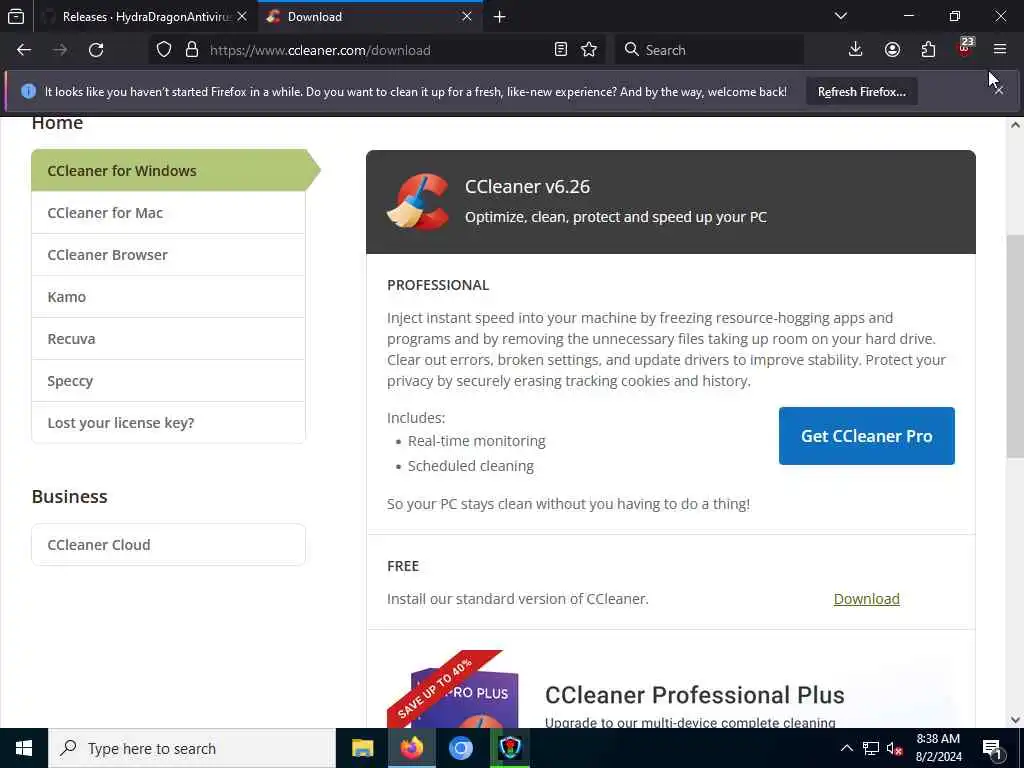Click the address bar URL field
Viewport: 1024px width, 768px height.
(x=379, y=50)
